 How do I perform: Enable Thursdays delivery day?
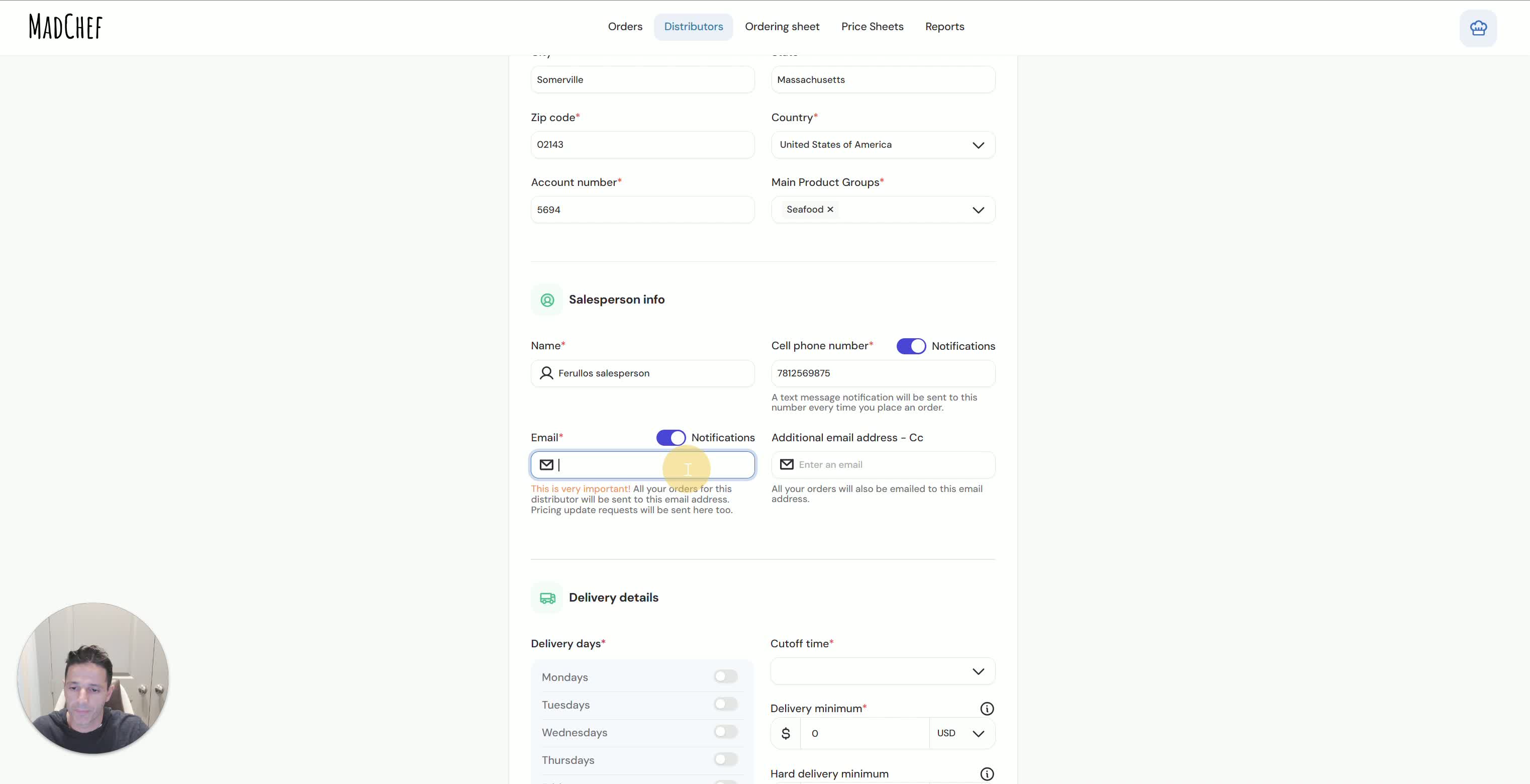click(725, 759)
